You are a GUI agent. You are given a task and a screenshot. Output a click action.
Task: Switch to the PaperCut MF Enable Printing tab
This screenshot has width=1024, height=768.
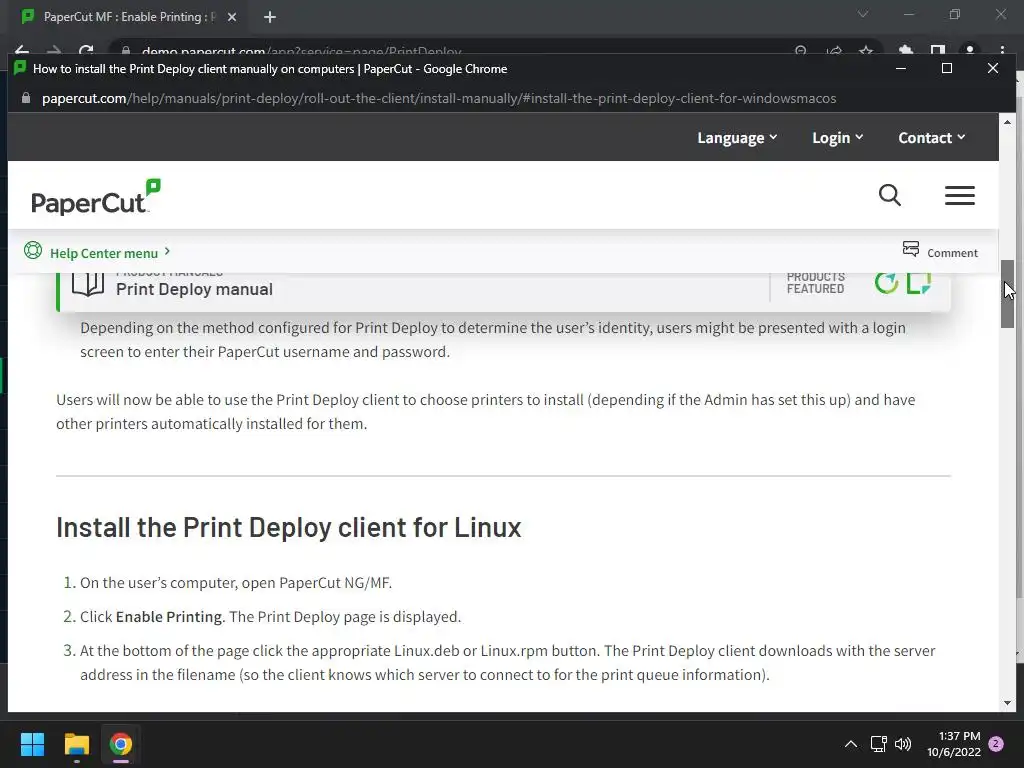[125, 17]
